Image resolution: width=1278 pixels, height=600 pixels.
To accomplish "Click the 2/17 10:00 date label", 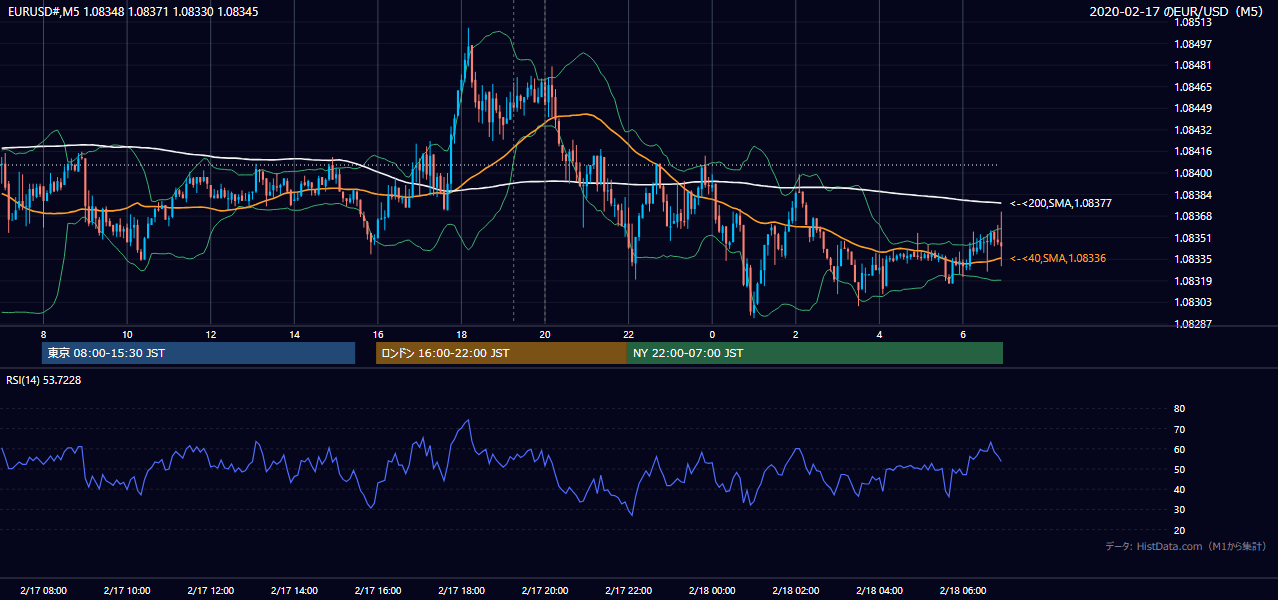I will pos(126,591).
